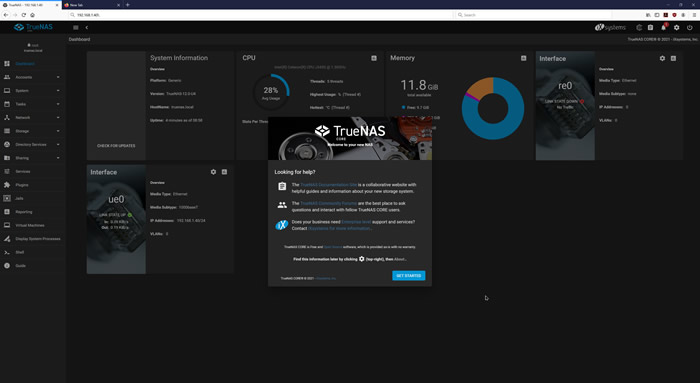Expand the Accounts sidebar menu
The width and height of the screenshot is (700, 383).
click(33, 77)
